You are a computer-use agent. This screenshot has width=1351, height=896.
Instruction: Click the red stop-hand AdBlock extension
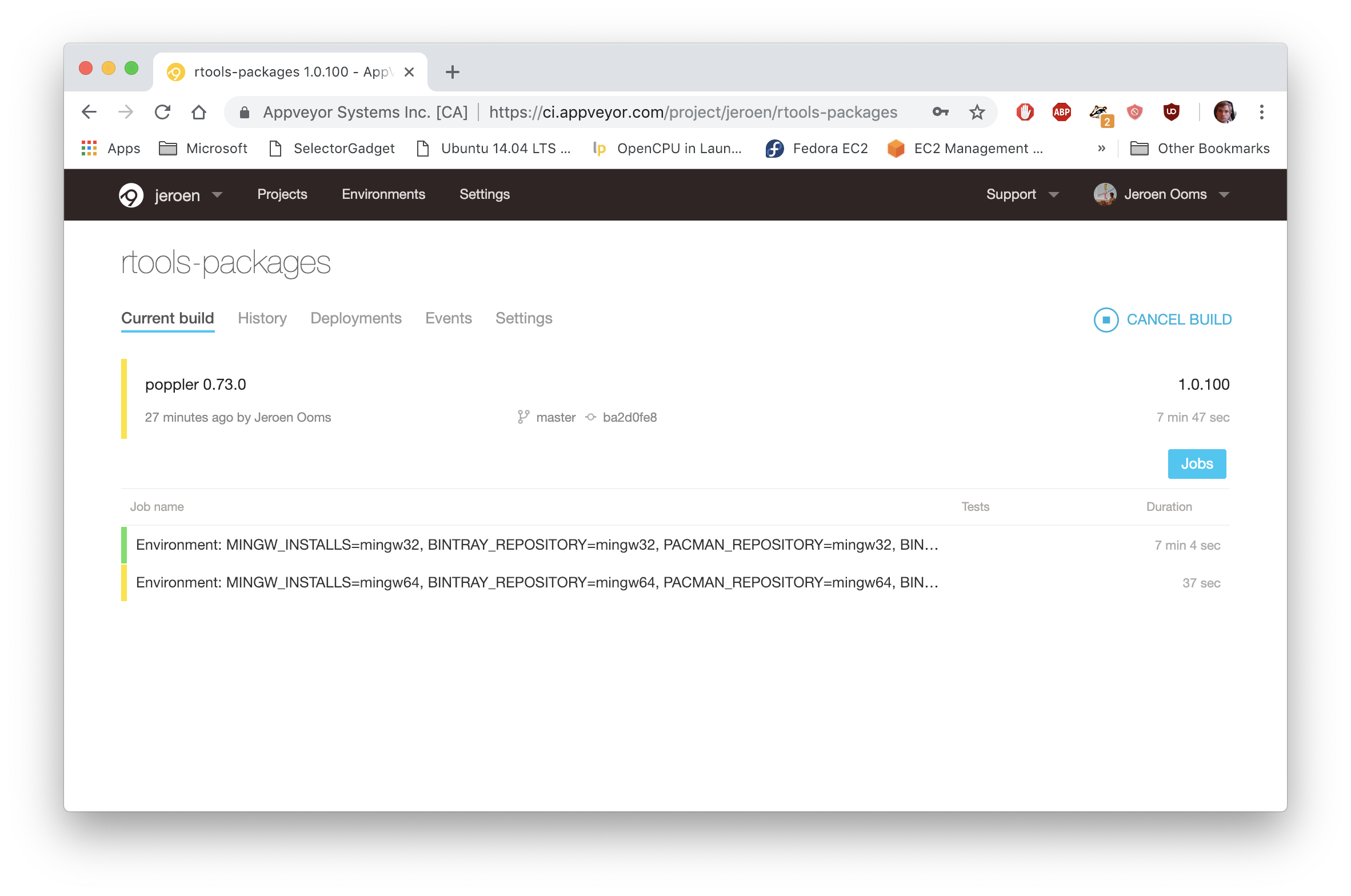click(x=1025, y=112)
